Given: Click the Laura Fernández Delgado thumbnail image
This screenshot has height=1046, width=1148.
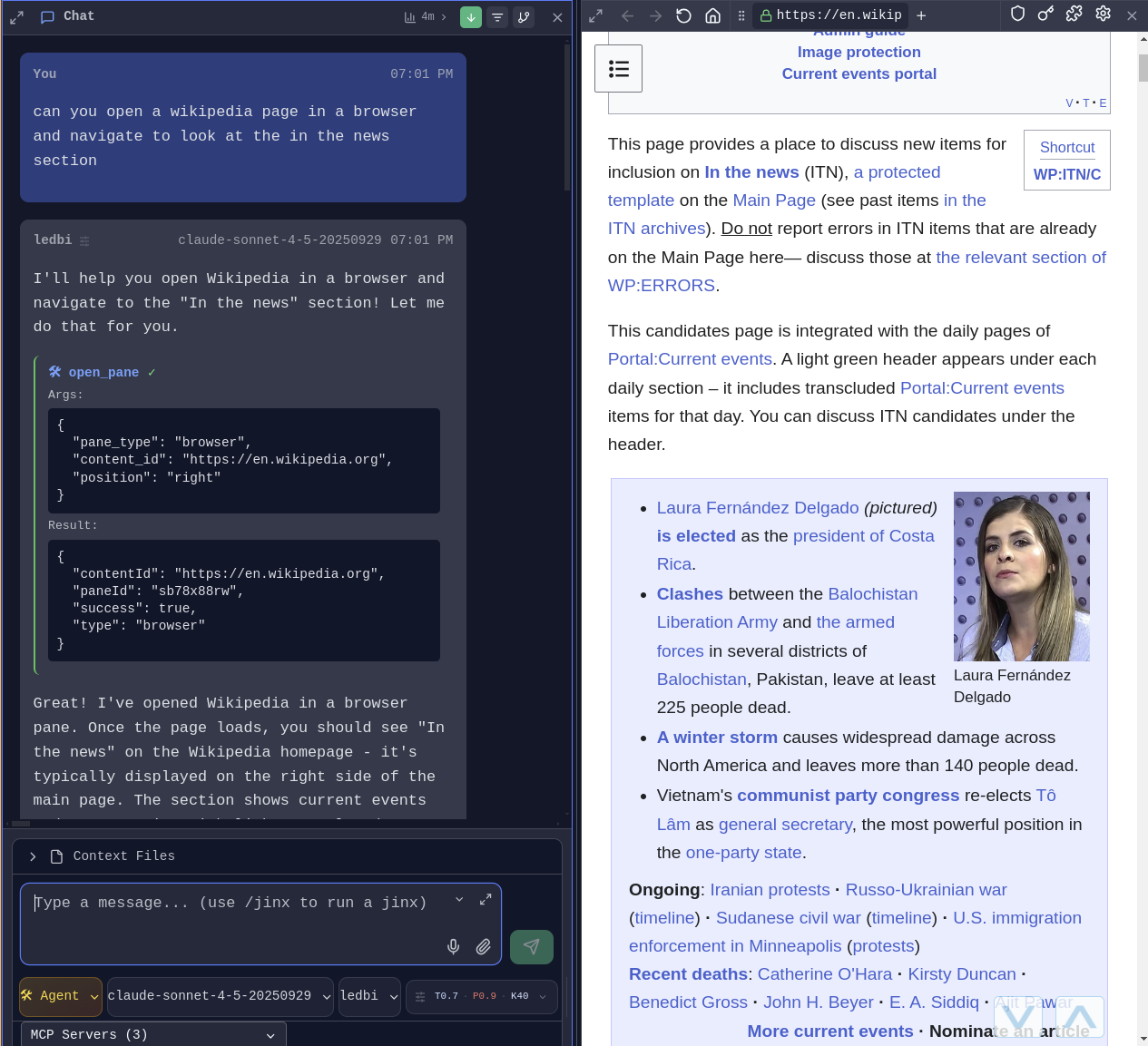Looking at the screenshot, I should [1021, 576].
